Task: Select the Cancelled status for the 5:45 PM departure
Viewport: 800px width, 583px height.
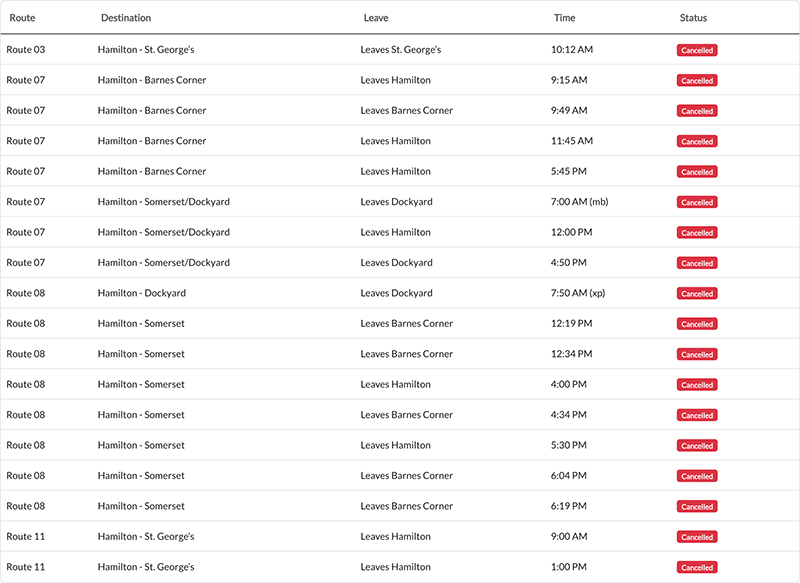Action: [697, 172]
